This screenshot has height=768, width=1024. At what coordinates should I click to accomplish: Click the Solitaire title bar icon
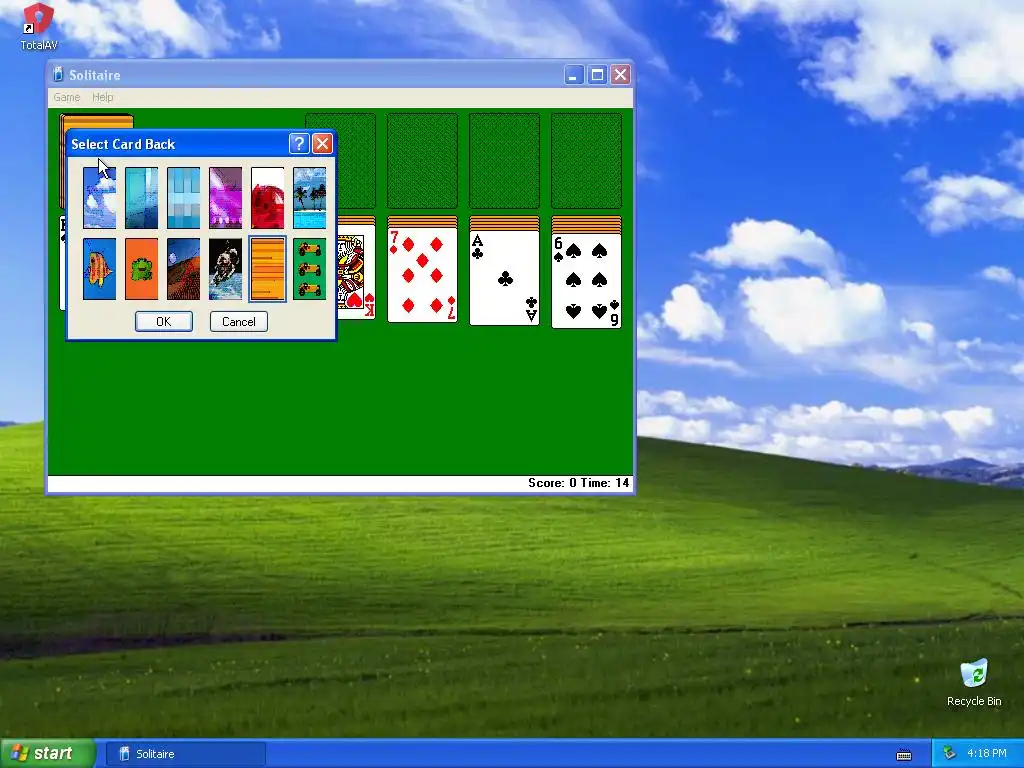pyautogui.click(x=58, y=74)
